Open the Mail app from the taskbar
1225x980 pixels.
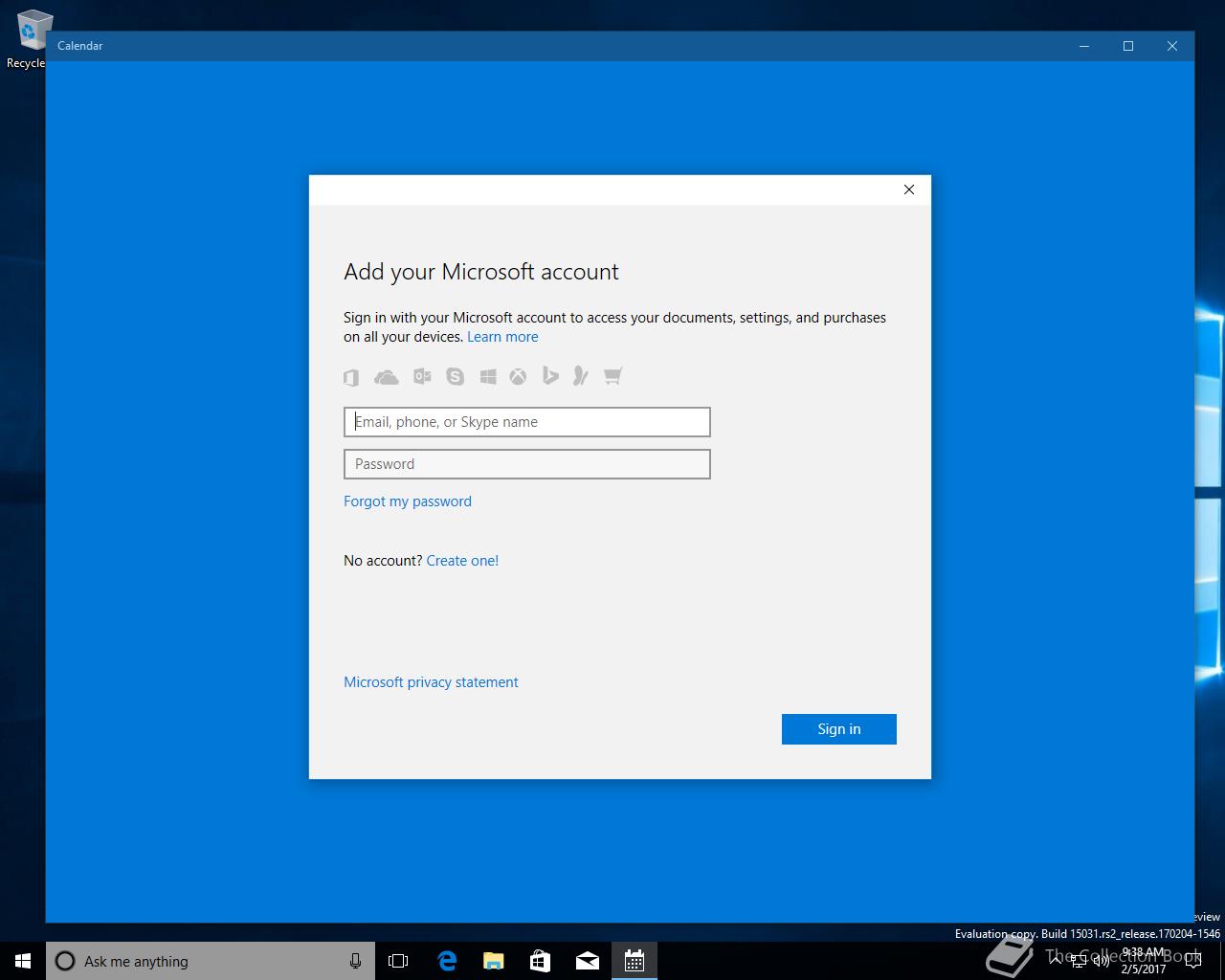tap(588, 961)
